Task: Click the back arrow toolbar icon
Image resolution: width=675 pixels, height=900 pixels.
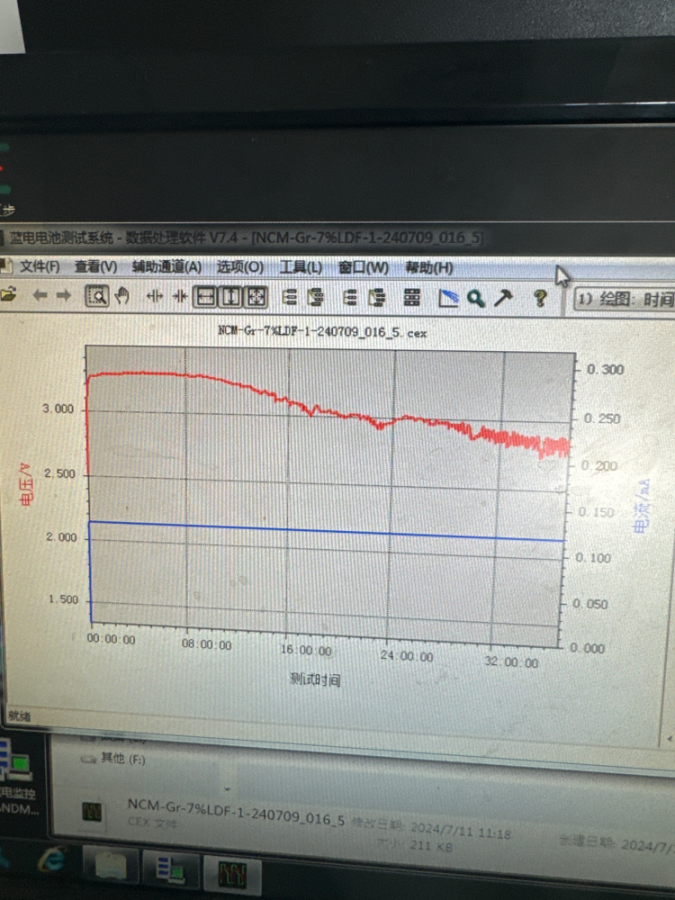Action: [x=40, y=295]
